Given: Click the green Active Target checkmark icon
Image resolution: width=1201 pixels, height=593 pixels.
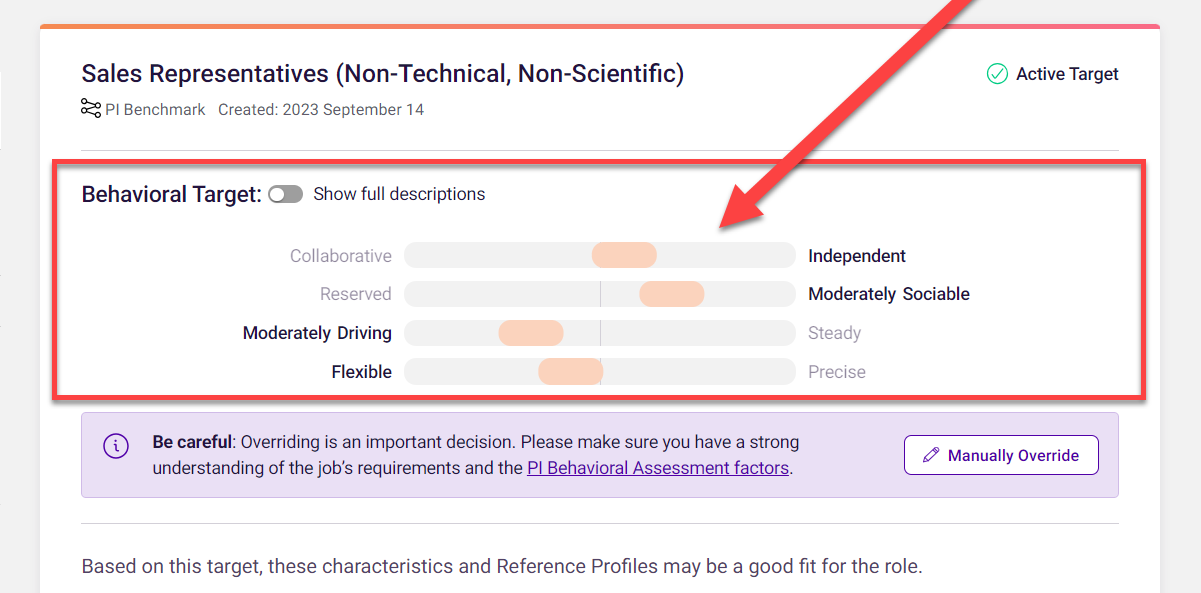Looking at the screenshot, I should [997, 74].
